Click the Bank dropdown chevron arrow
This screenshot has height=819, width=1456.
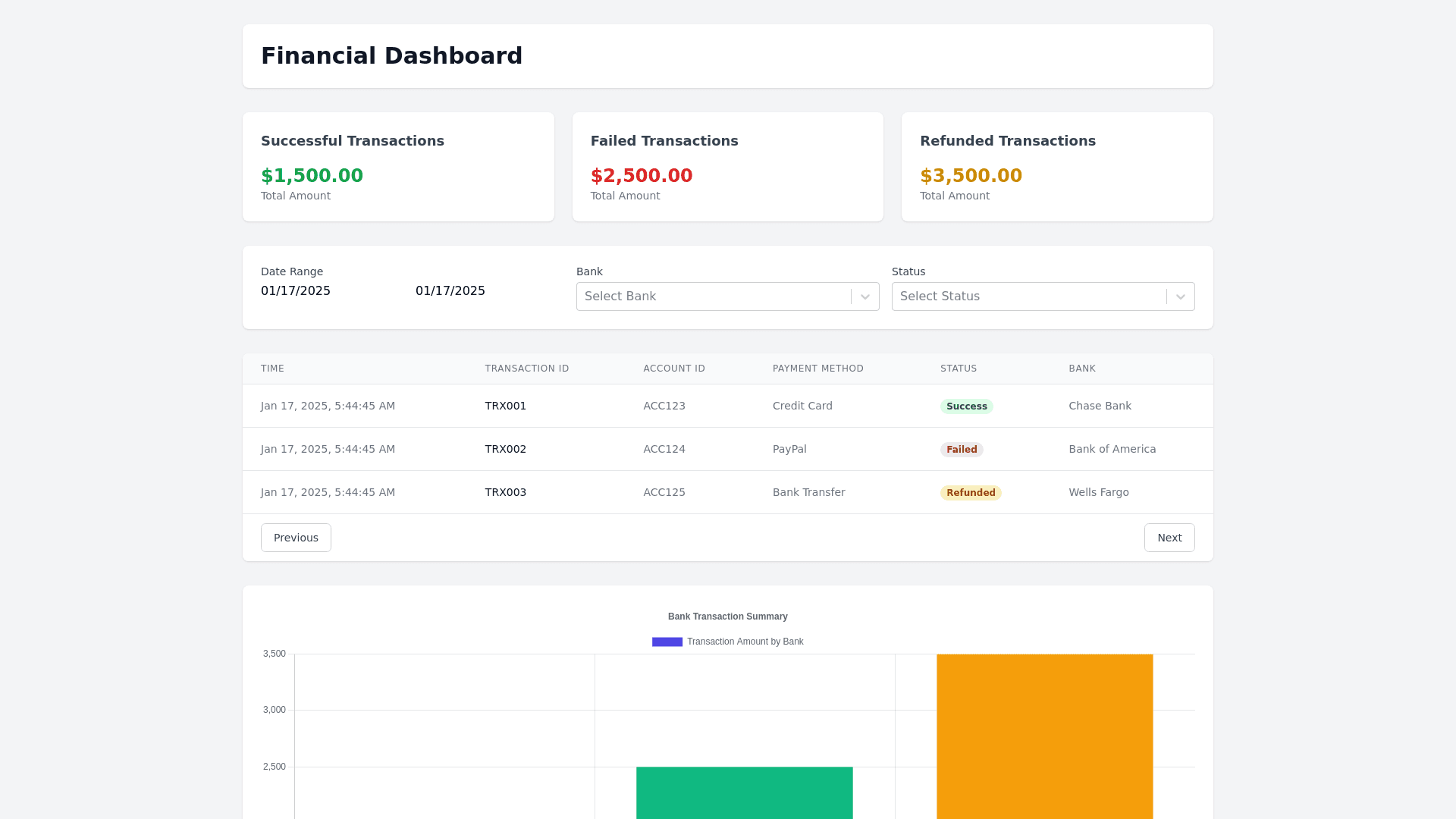pyautogui.click(x=865, y=297)
